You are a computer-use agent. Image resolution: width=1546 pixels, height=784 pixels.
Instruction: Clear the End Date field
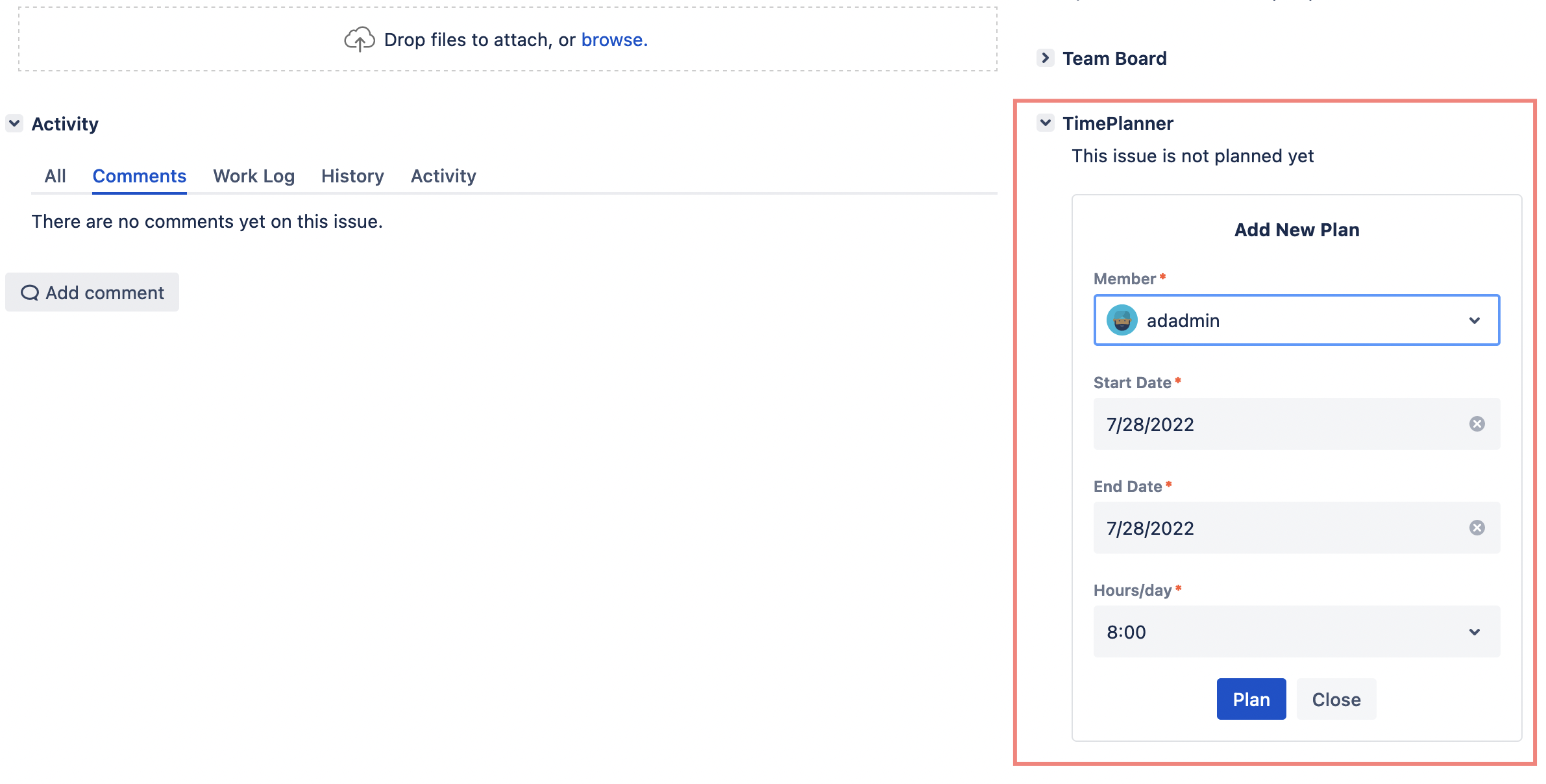click(1477, 528)
